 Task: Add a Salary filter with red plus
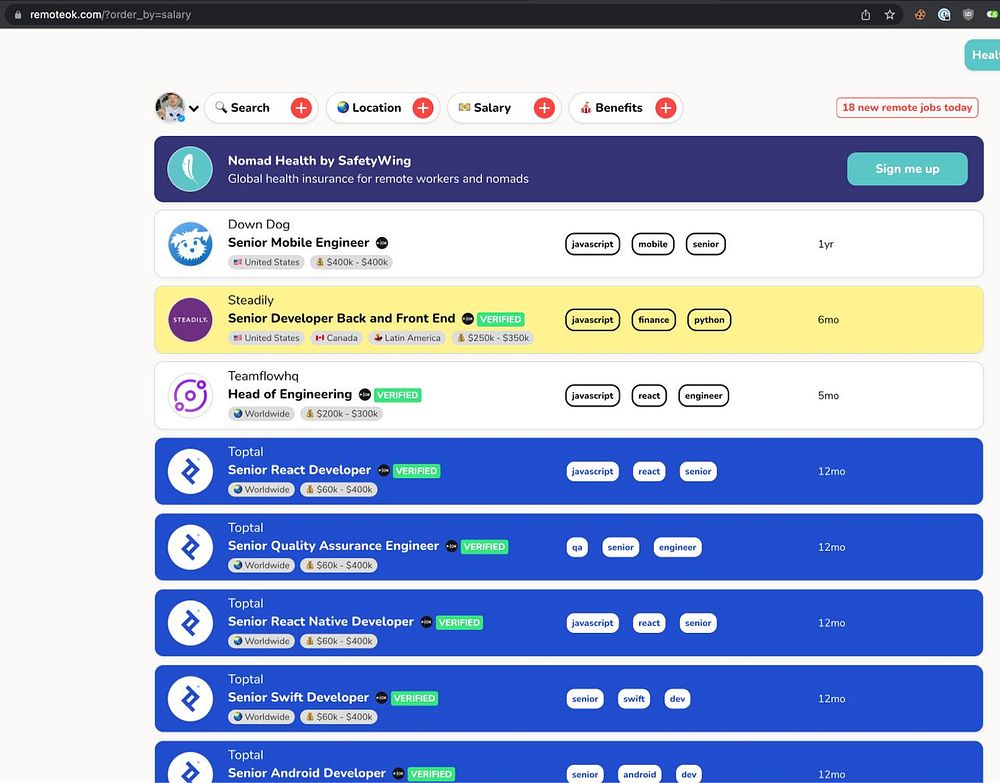click(x=544, y=108)
